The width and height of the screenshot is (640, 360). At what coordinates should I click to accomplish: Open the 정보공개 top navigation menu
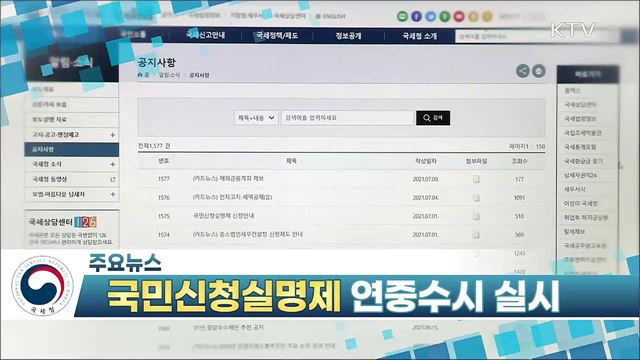click(x=348, y=36)
